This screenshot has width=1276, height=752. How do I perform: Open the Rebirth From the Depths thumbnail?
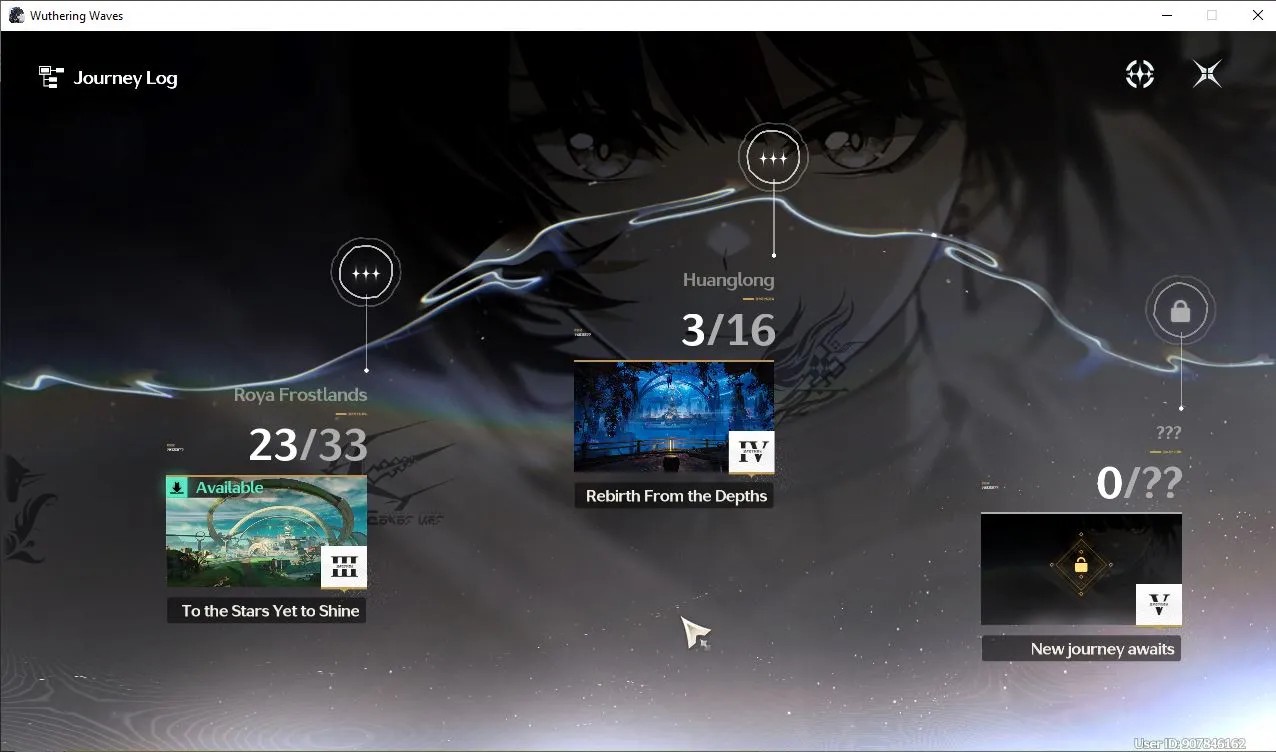pos(674,416)
